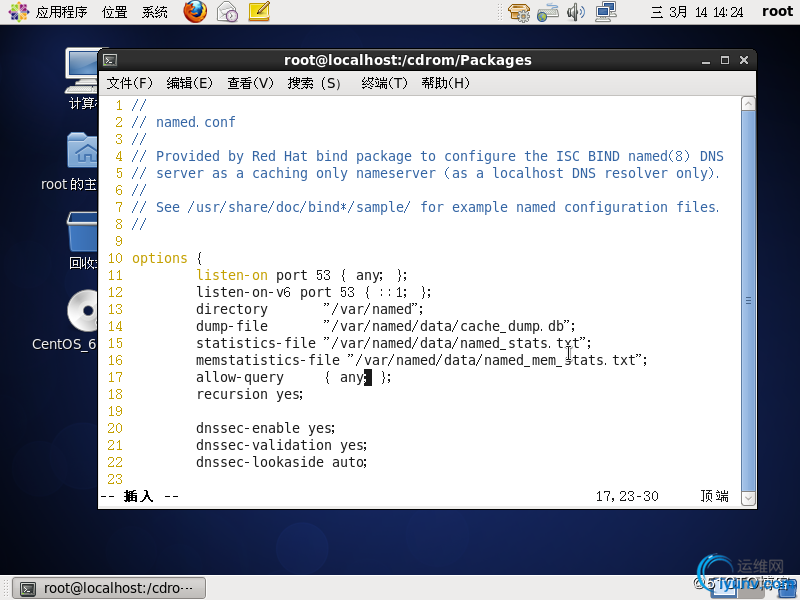Click the '17,23-30' cursor position indicator

(627, 496)
